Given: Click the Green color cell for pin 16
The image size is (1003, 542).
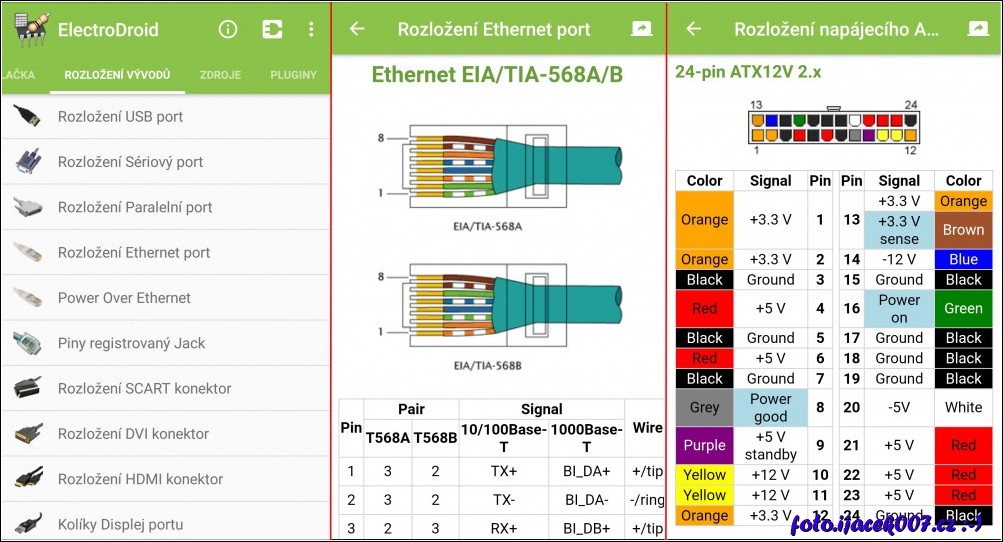Looking at the screenshot, I should click(x=963, y=308).
